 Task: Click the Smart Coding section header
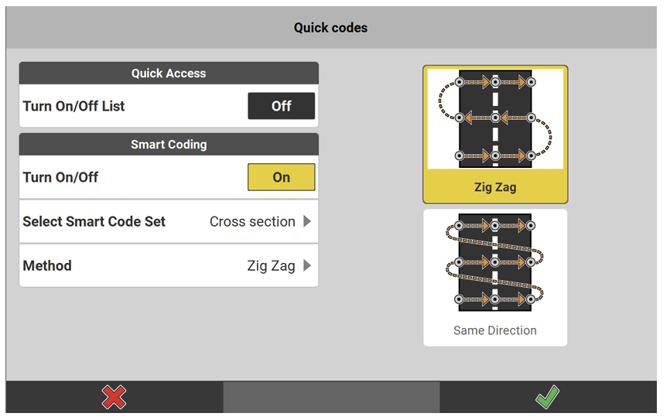click(168, 144)
